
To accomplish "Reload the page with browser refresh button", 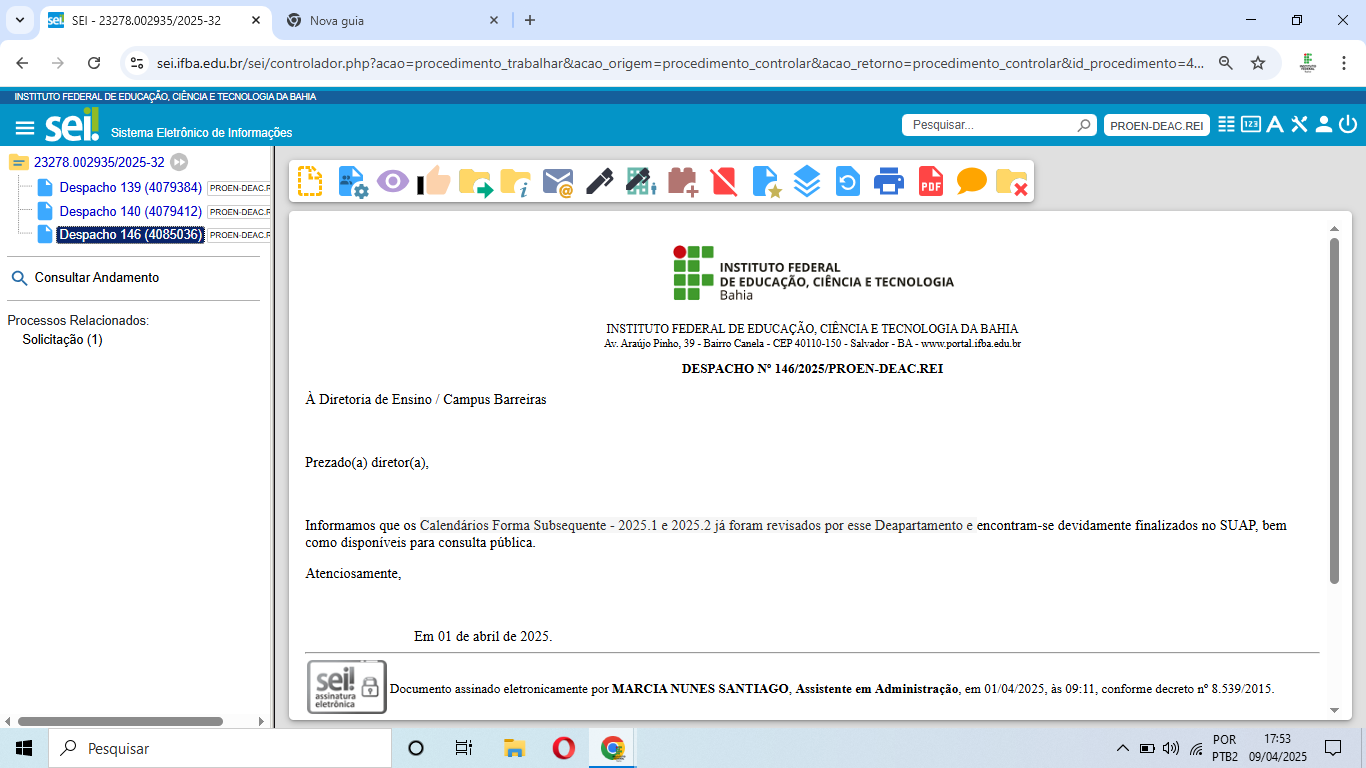I will pyautogui.click(x=94, y=63).
